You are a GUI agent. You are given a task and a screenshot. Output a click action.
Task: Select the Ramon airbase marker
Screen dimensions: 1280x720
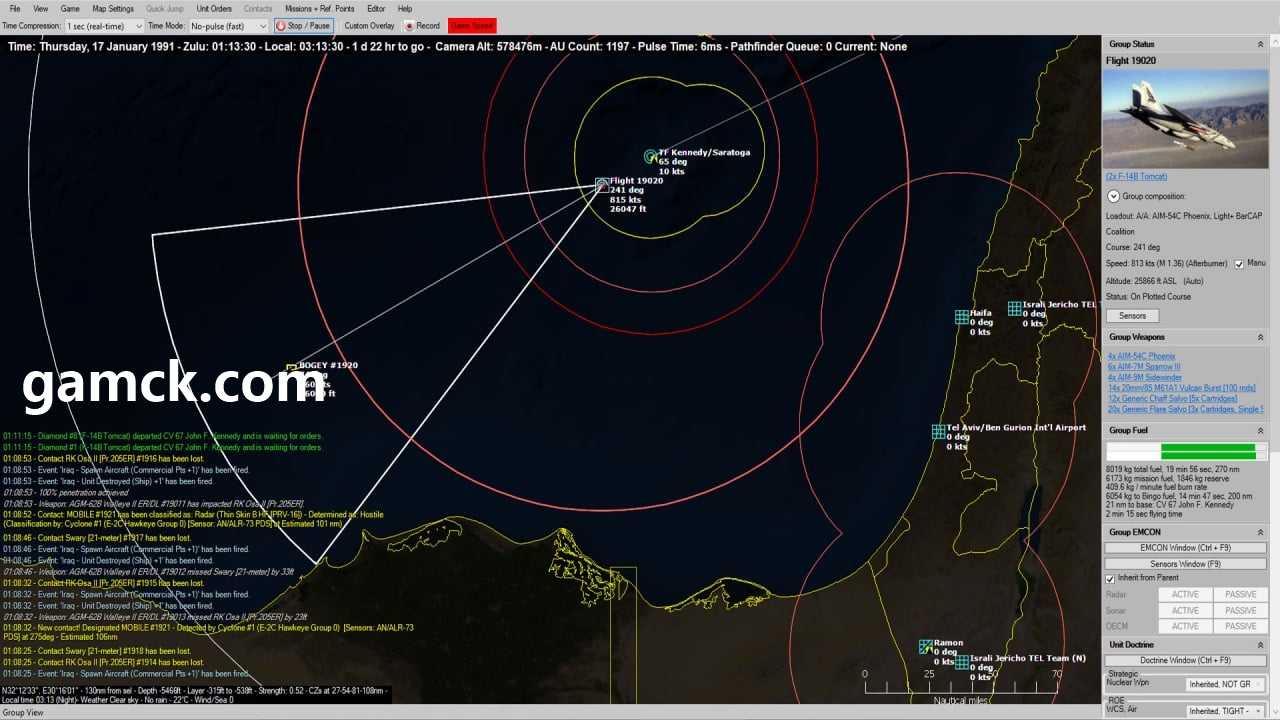pyautogui.click(x=925, y=647)
